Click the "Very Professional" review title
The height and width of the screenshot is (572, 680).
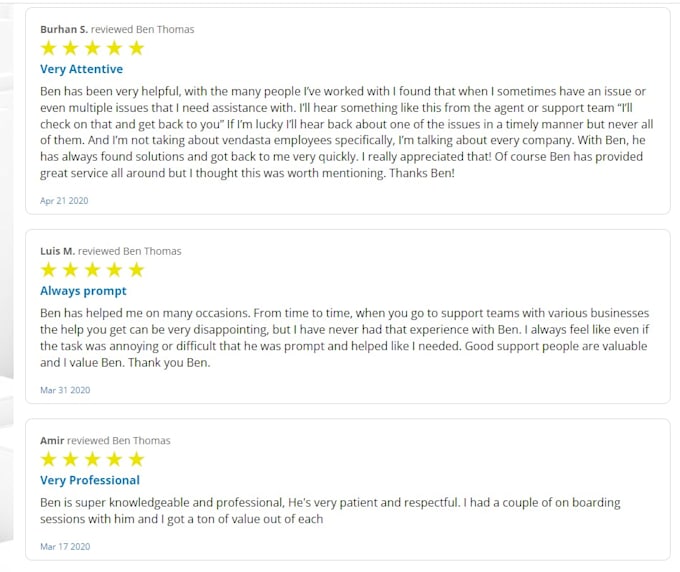(x=89, y=481)
